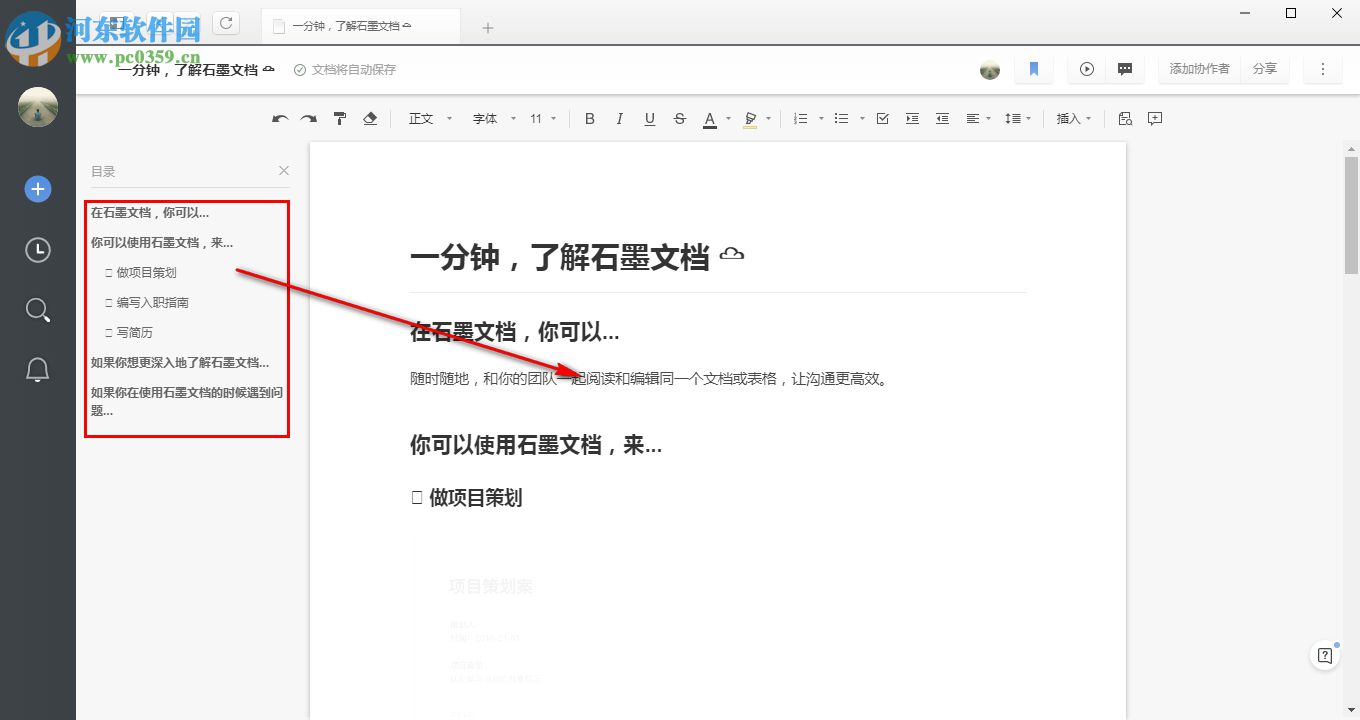Open the 正文 paragraph style dropdown

(x=431, y=119)
